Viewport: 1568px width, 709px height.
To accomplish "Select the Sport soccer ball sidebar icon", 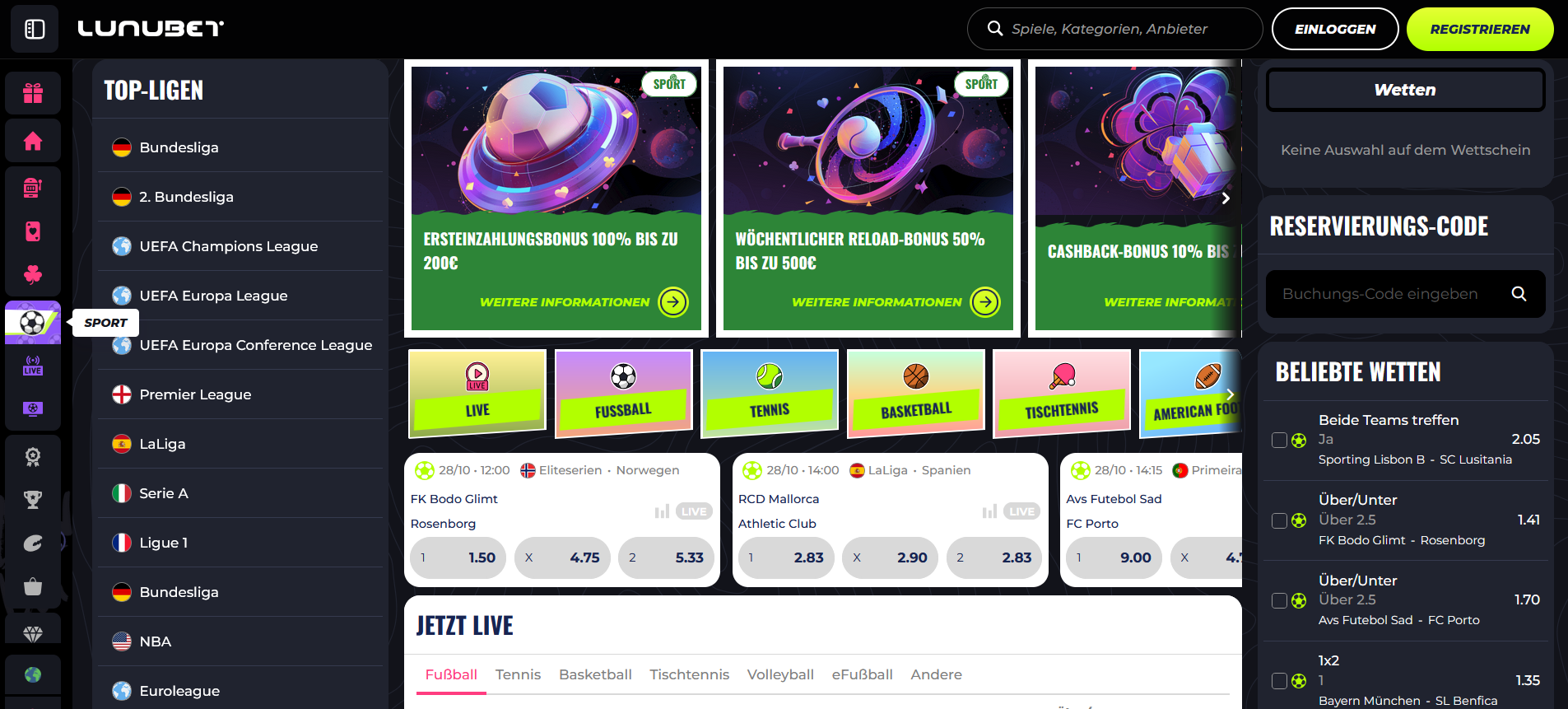I will tap(33, 322).
